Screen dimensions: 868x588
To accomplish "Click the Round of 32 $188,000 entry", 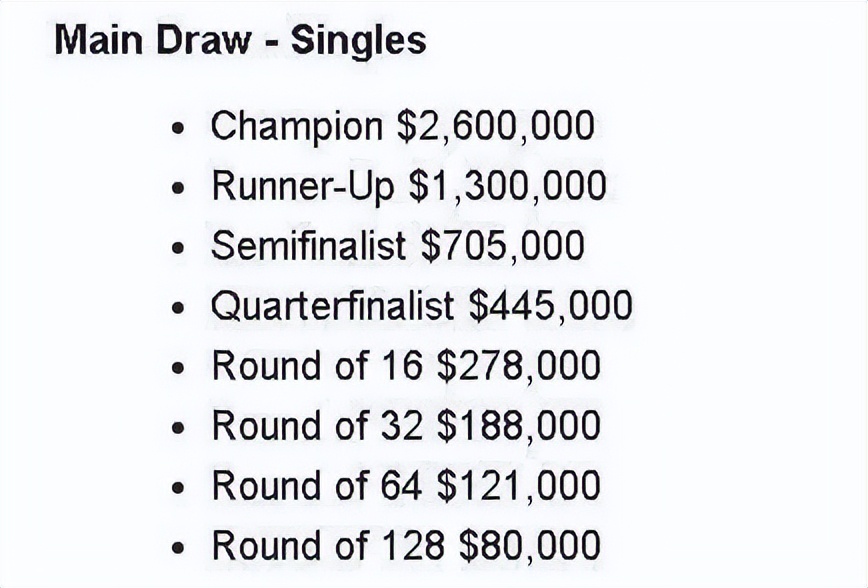I will (x=406, y=426).
